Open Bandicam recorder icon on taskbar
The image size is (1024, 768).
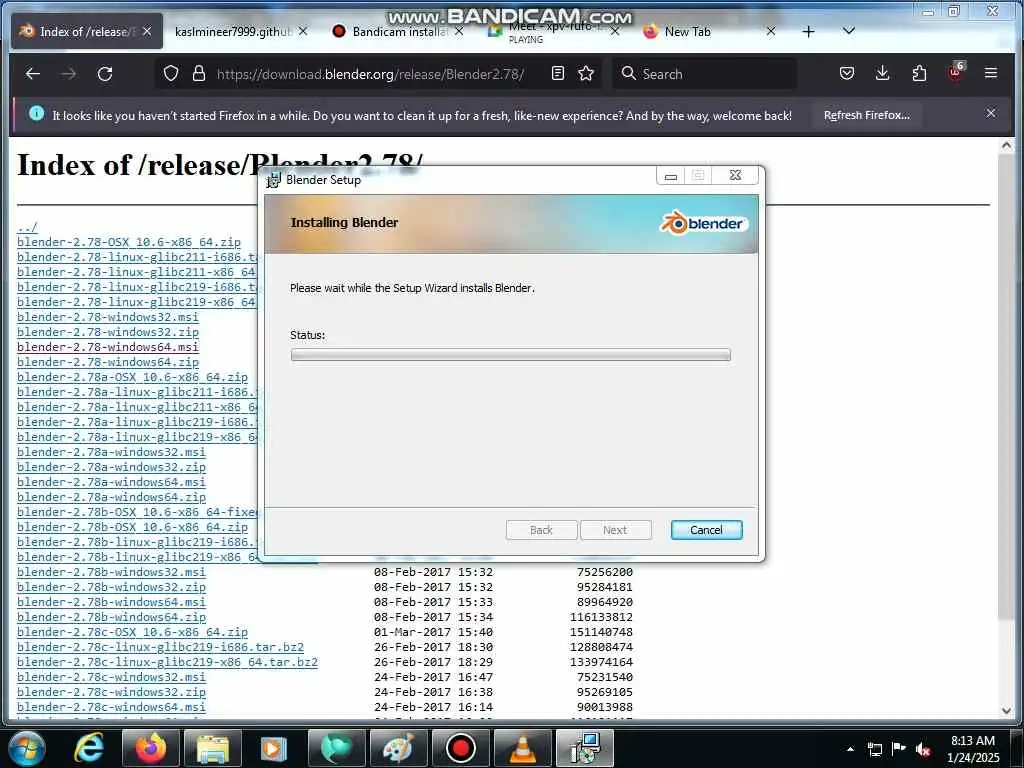pyautogui.click(x=460, y=748)
